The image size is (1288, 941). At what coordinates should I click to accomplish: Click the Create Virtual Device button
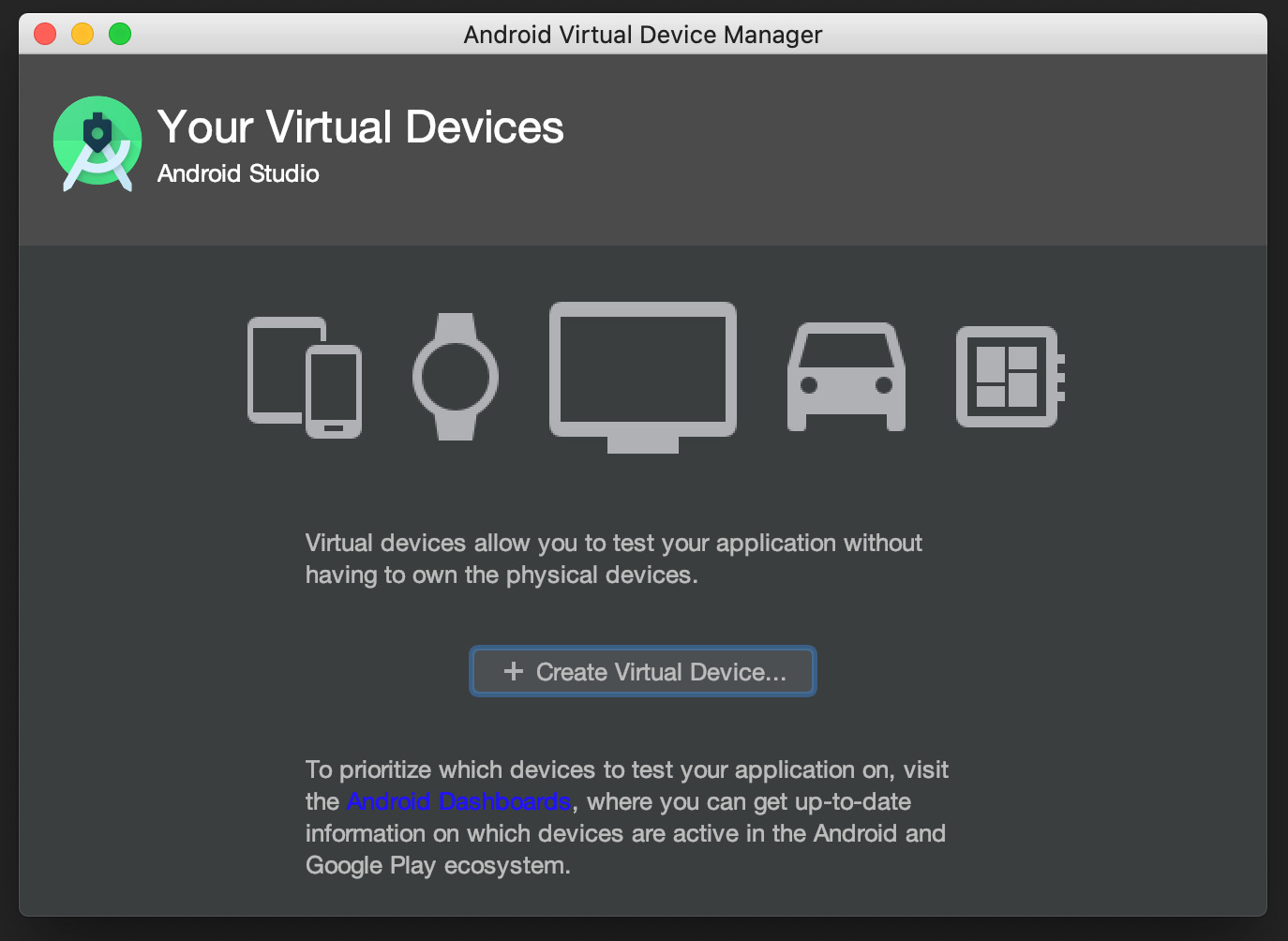pyautogui.click(x=642, y=671)
